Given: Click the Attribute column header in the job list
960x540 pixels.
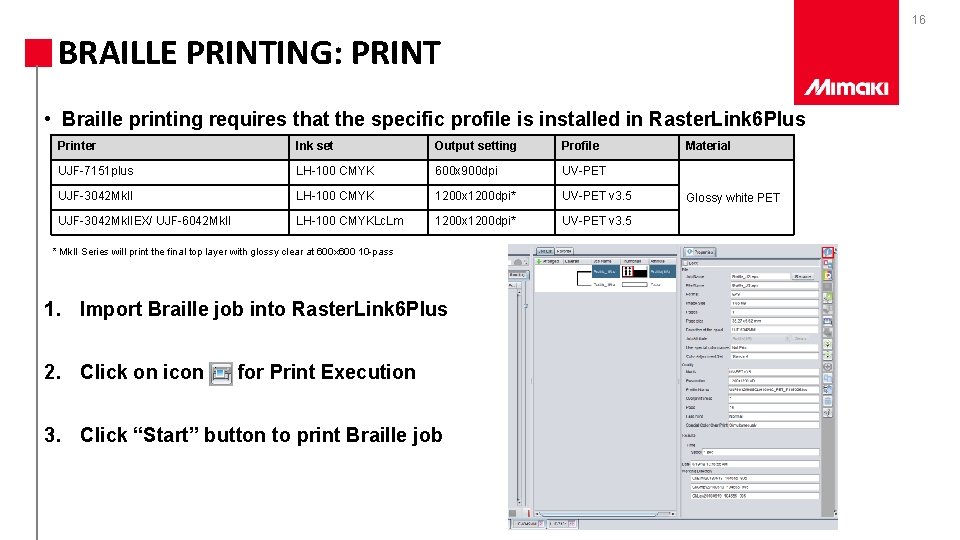Looking at the screenshot, I should 662,261.
